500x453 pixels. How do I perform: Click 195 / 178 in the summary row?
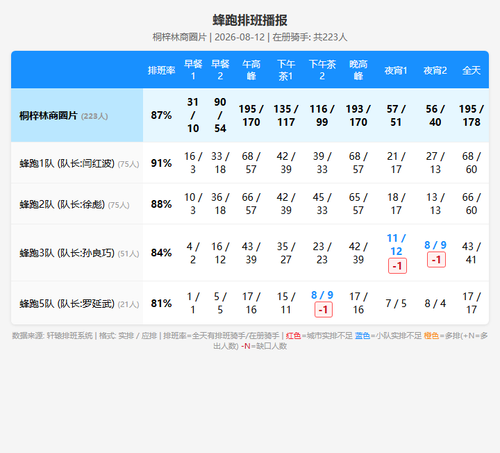(471, 115)
